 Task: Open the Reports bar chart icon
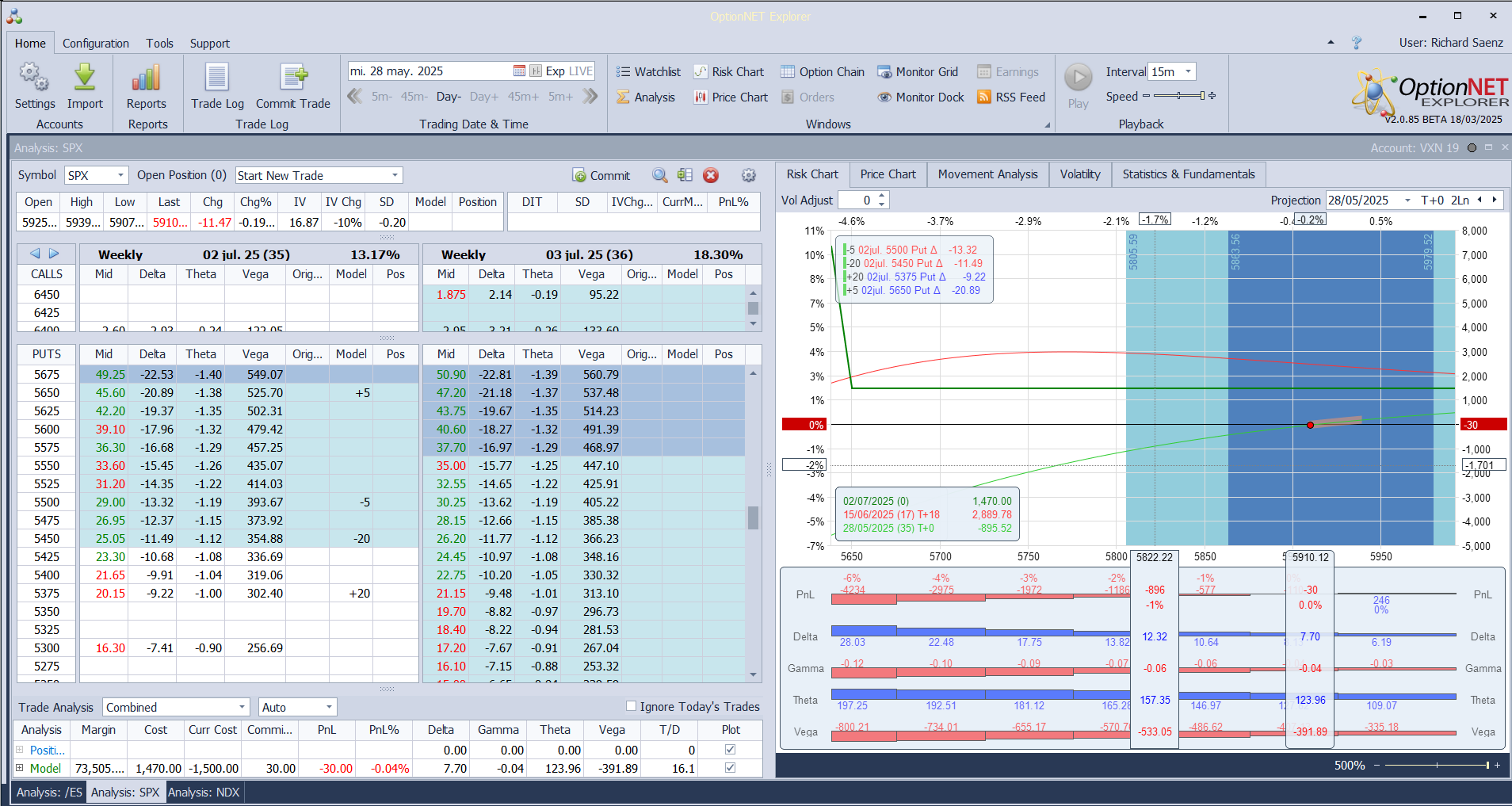pos(147,77)
